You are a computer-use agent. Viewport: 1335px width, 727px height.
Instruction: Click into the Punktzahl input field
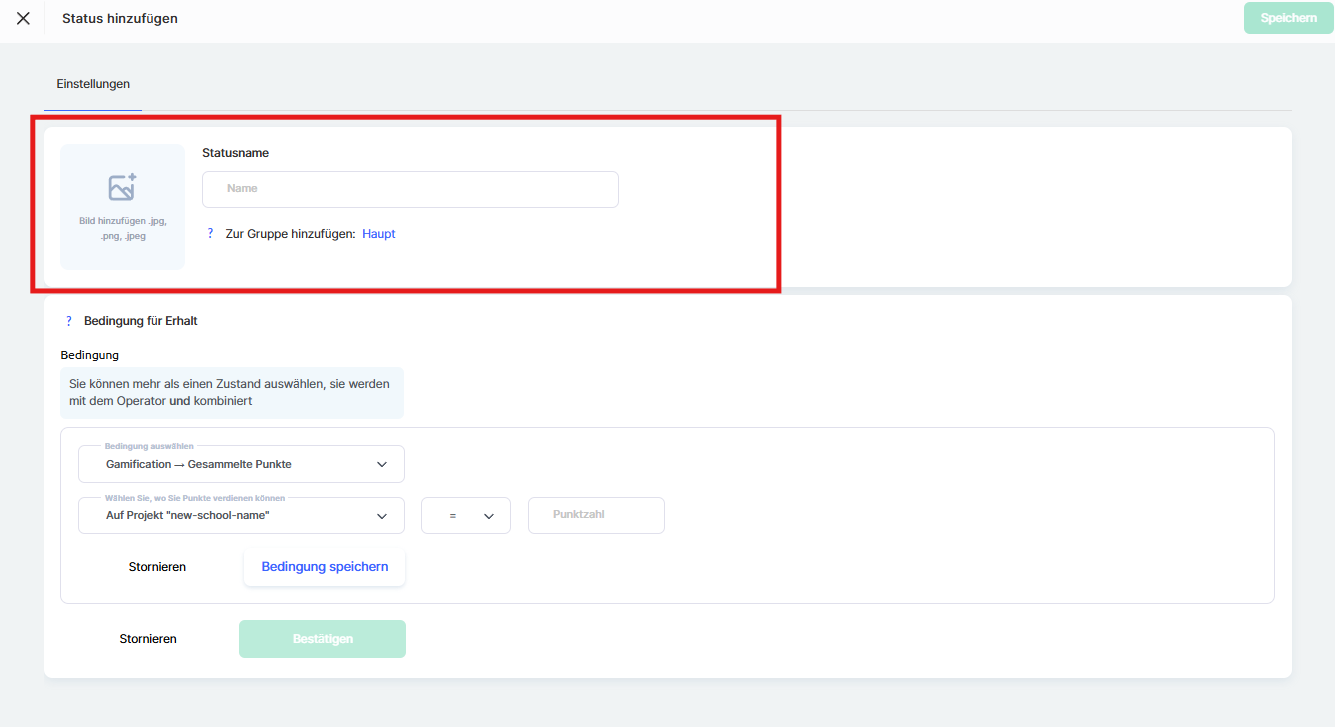tap(596, 515)
